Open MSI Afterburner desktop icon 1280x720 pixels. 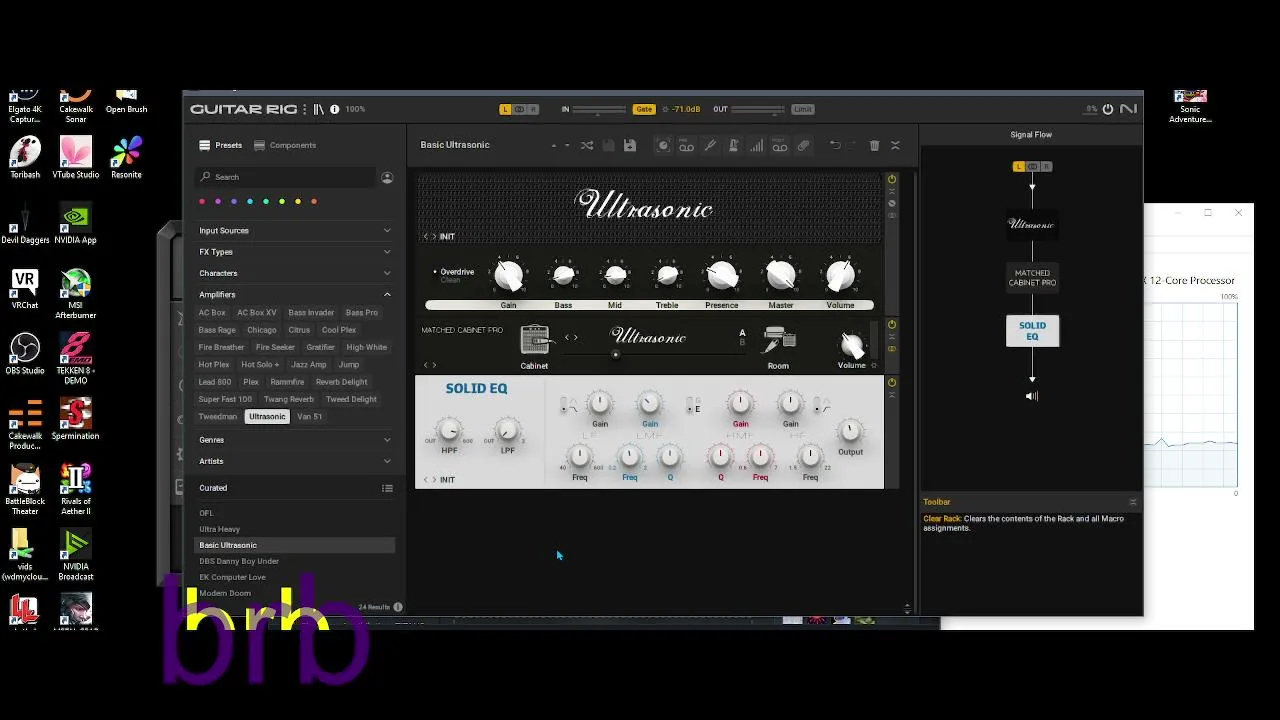click(76, 294)
